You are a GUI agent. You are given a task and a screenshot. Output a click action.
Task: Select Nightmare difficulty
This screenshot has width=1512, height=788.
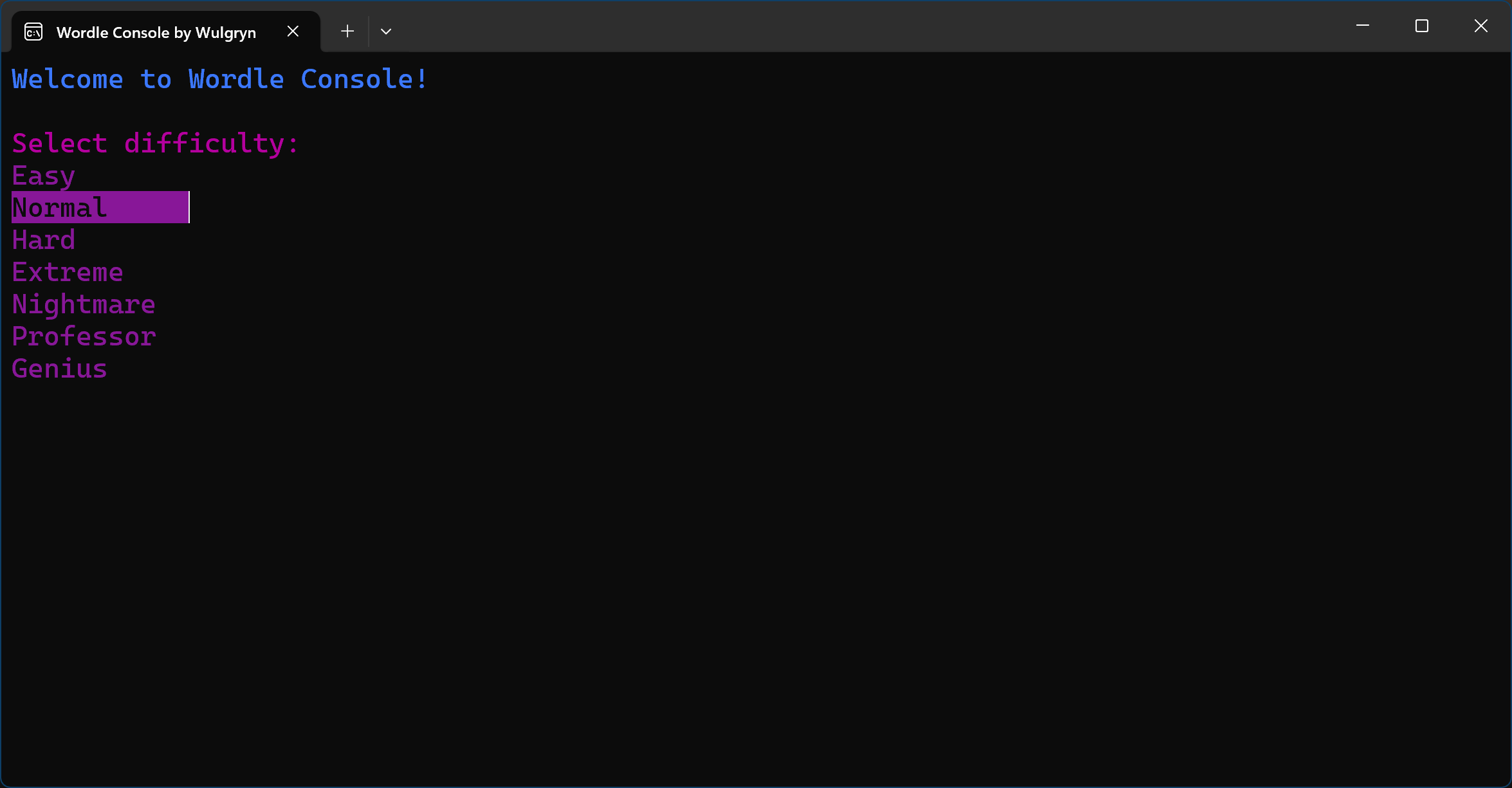(x=84, y=304)
